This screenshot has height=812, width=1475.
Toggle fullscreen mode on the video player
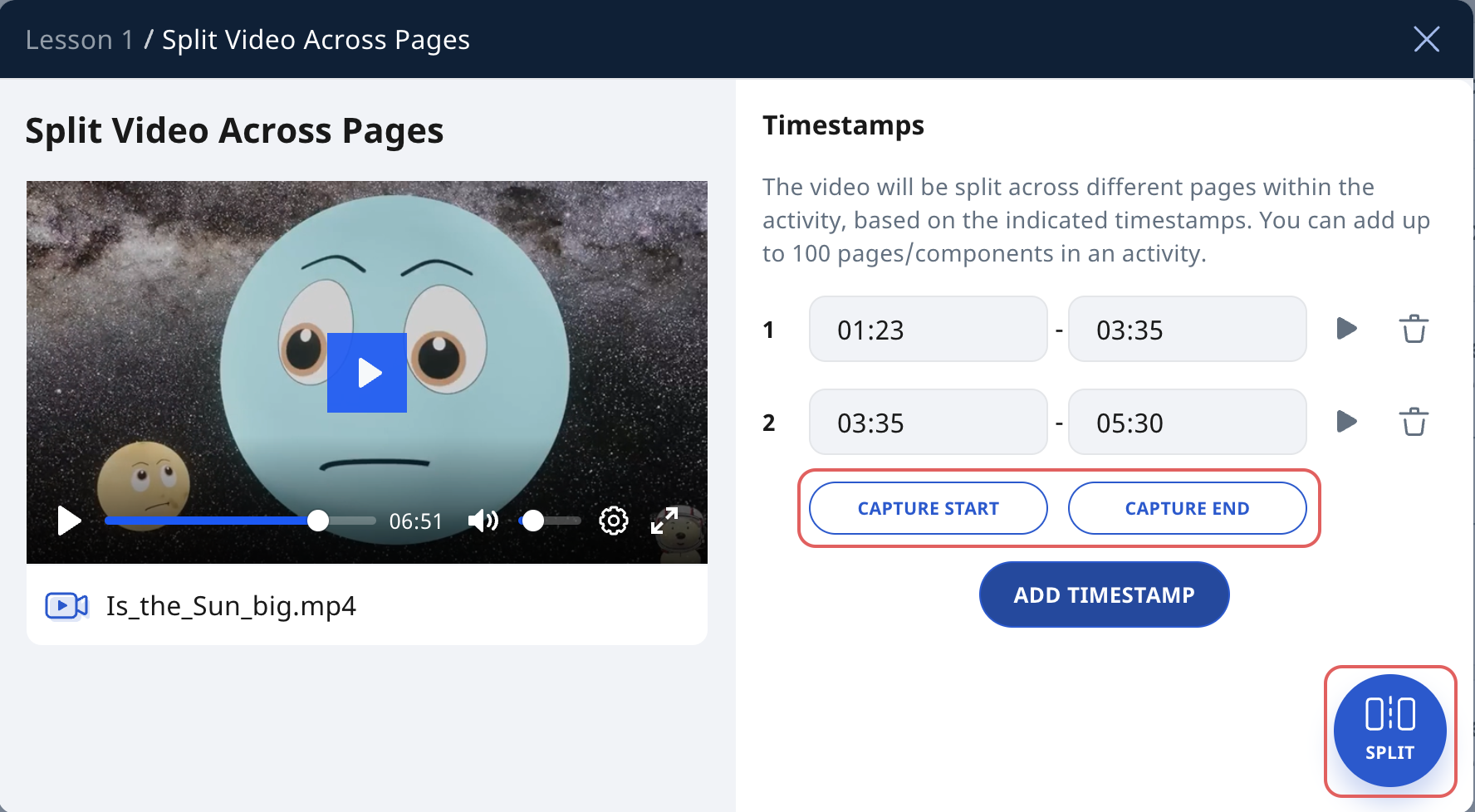[664, 521]
